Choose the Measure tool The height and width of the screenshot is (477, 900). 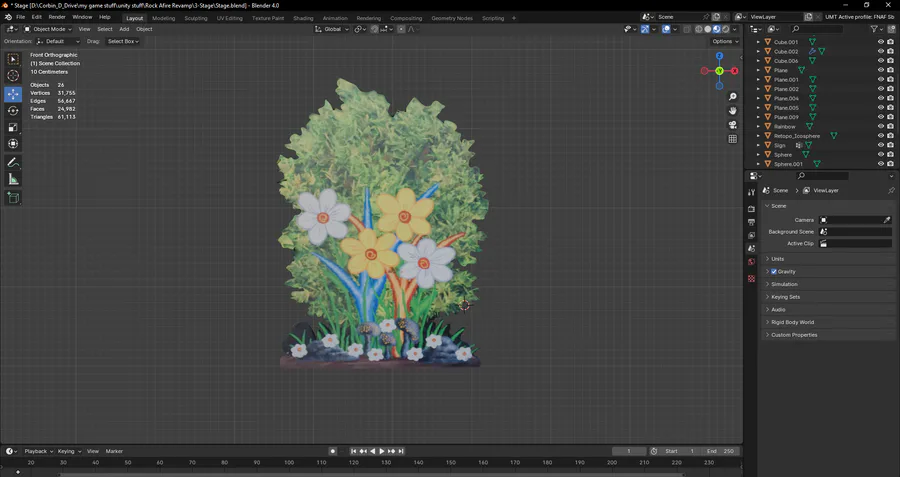13,179
